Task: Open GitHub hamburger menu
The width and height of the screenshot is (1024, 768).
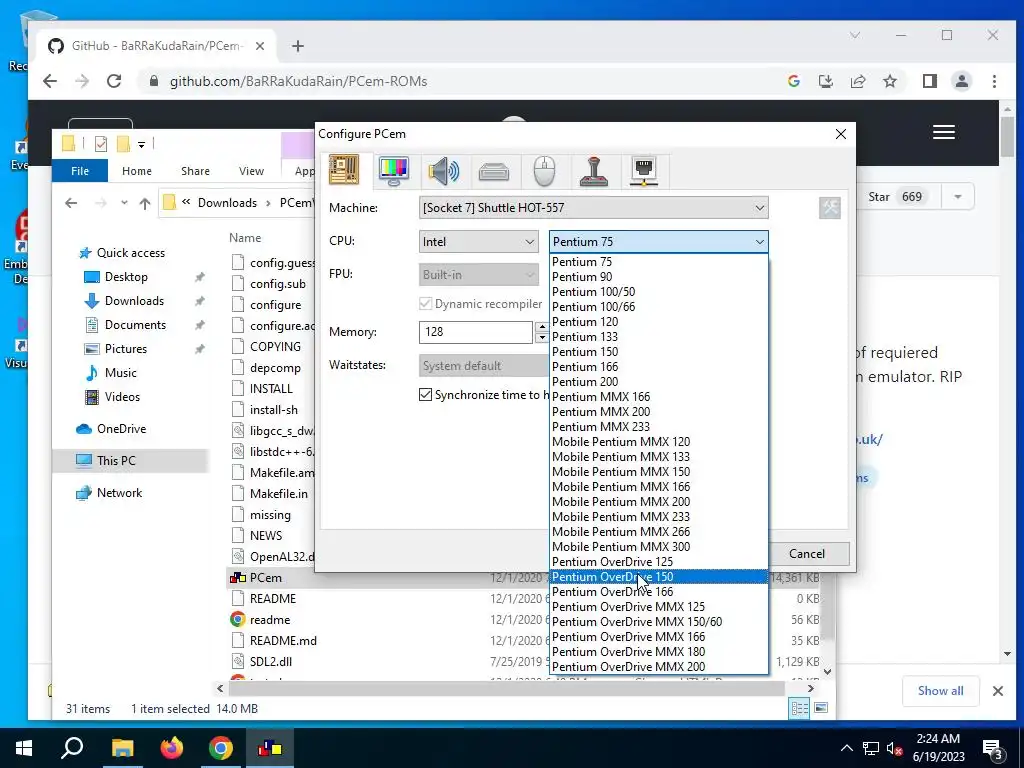Action: click(944, 133)
